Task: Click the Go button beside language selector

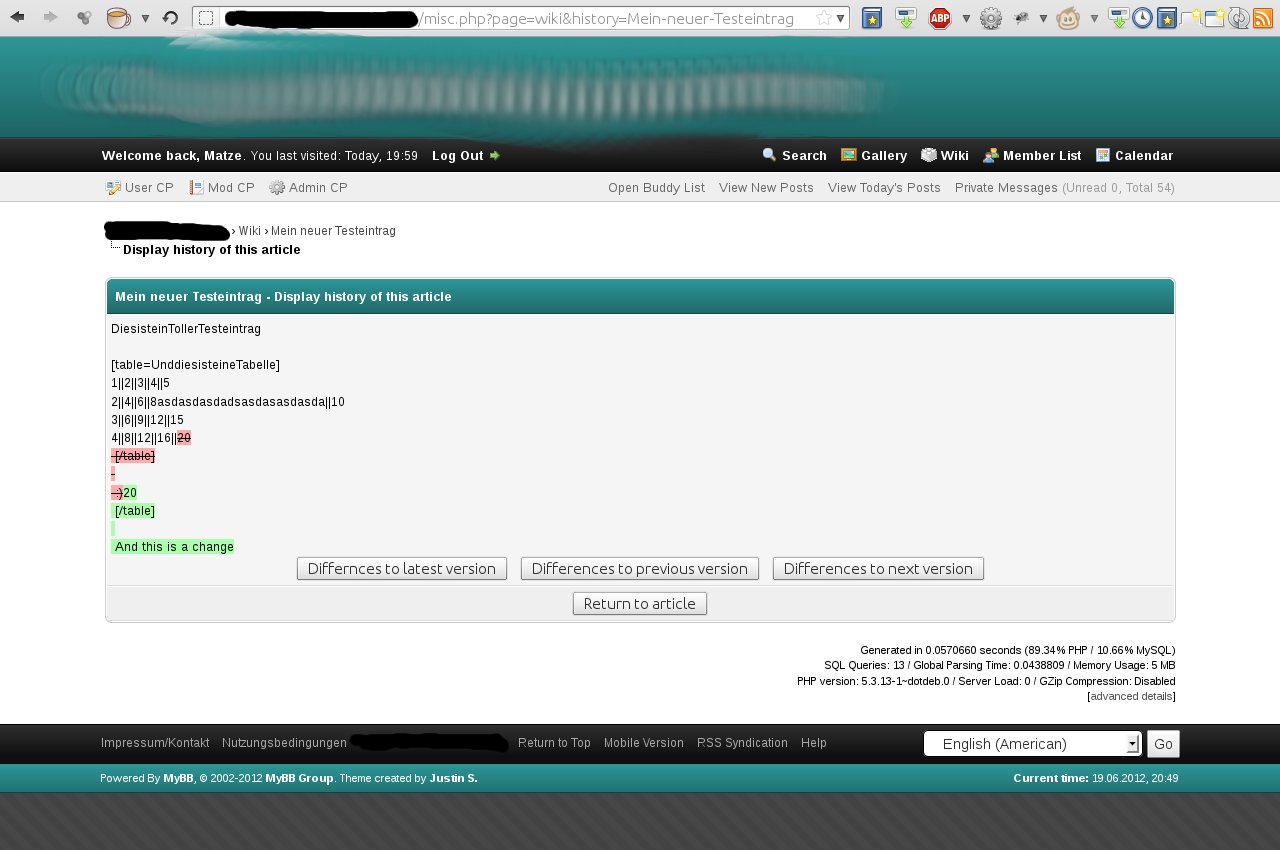Action: (x=1163, y=744)
